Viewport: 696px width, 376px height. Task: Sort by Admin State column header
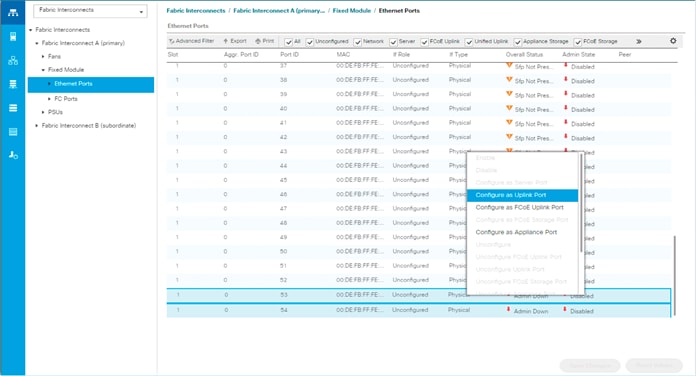point(578,55)
